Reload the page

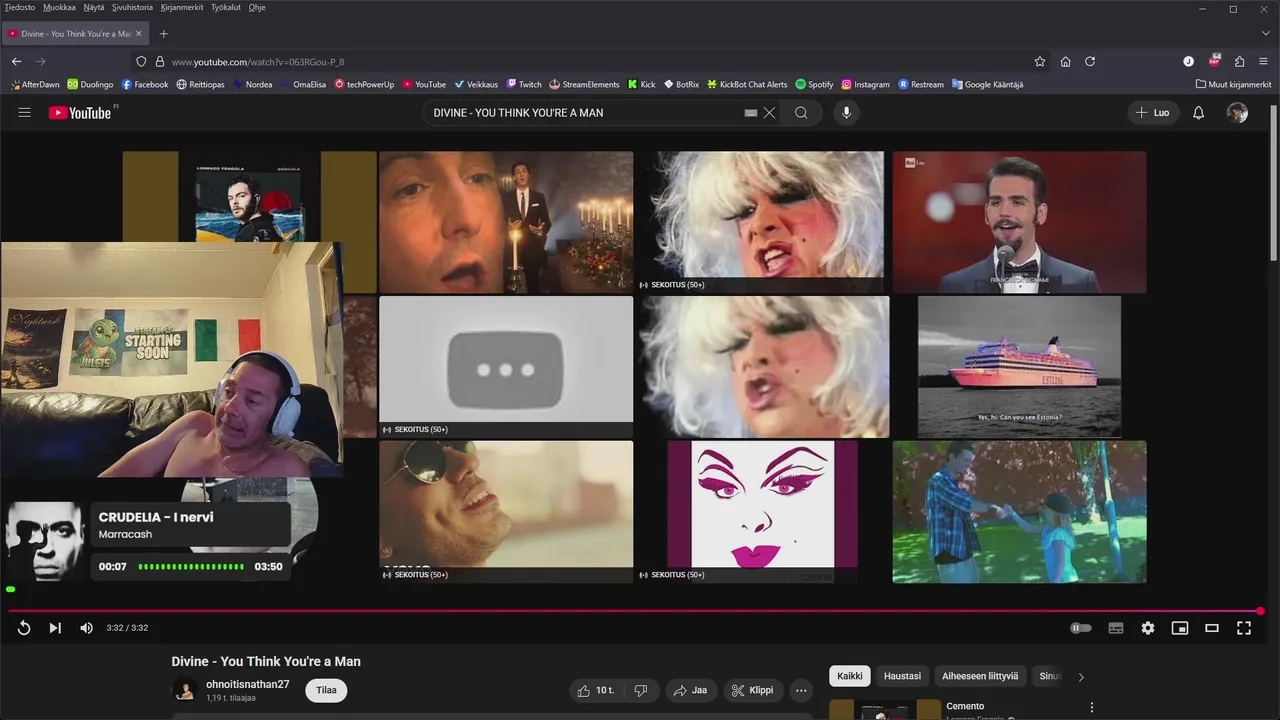[1090, 61]
